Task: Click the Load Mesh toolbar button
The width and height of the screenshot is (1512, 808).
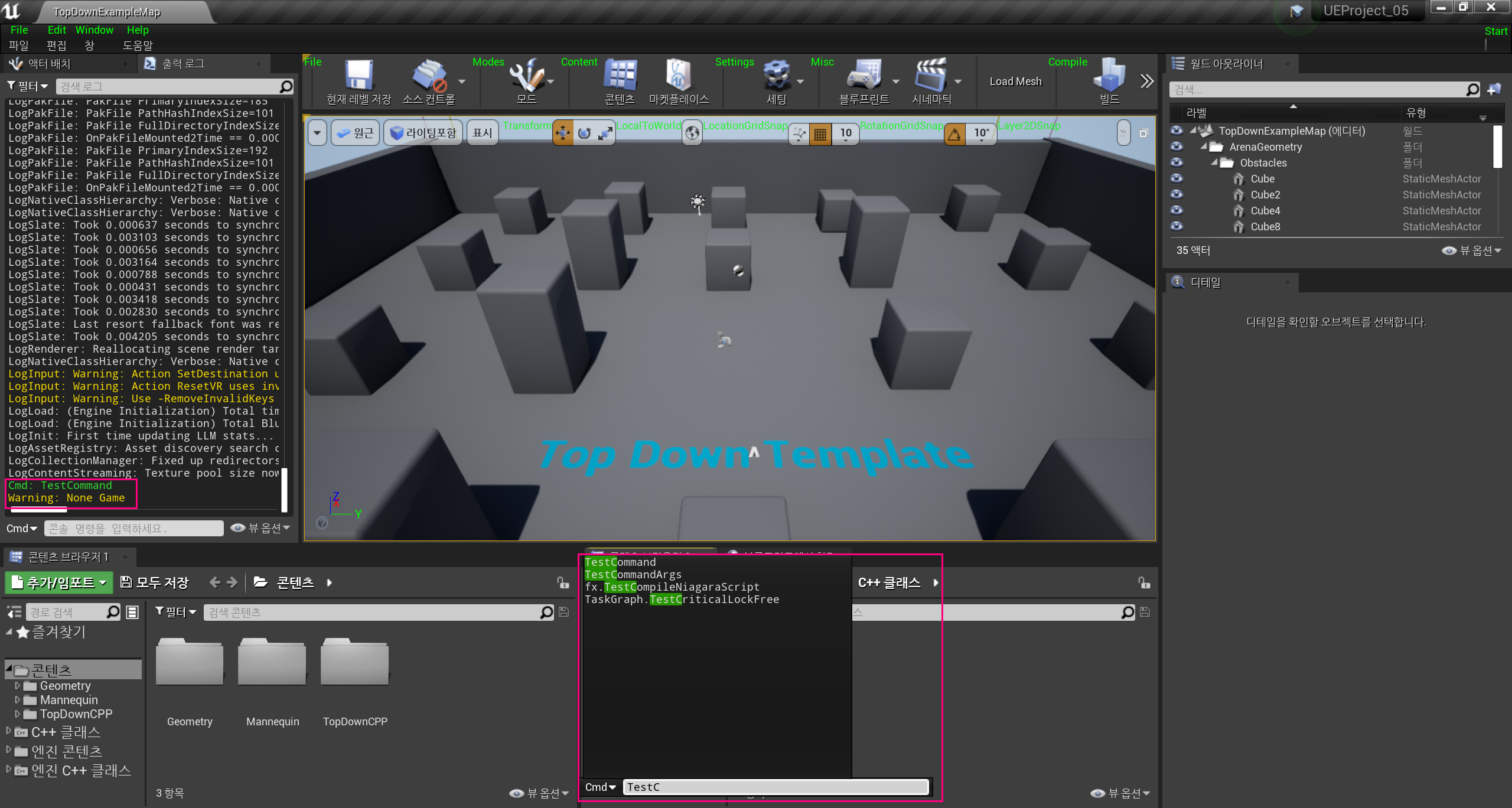Action: [x=1015, y=82]
